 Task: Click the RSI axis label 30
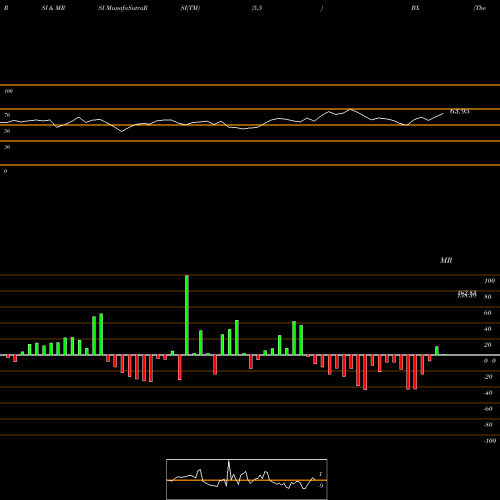coord(7,147)
